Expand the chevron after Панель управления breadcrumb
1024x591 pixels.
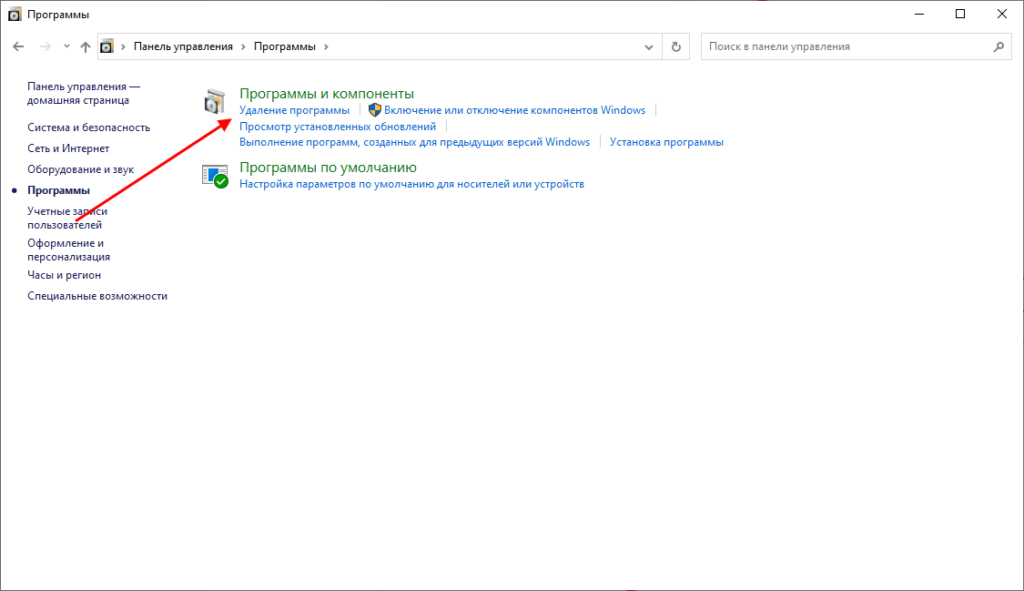[244, 47]
